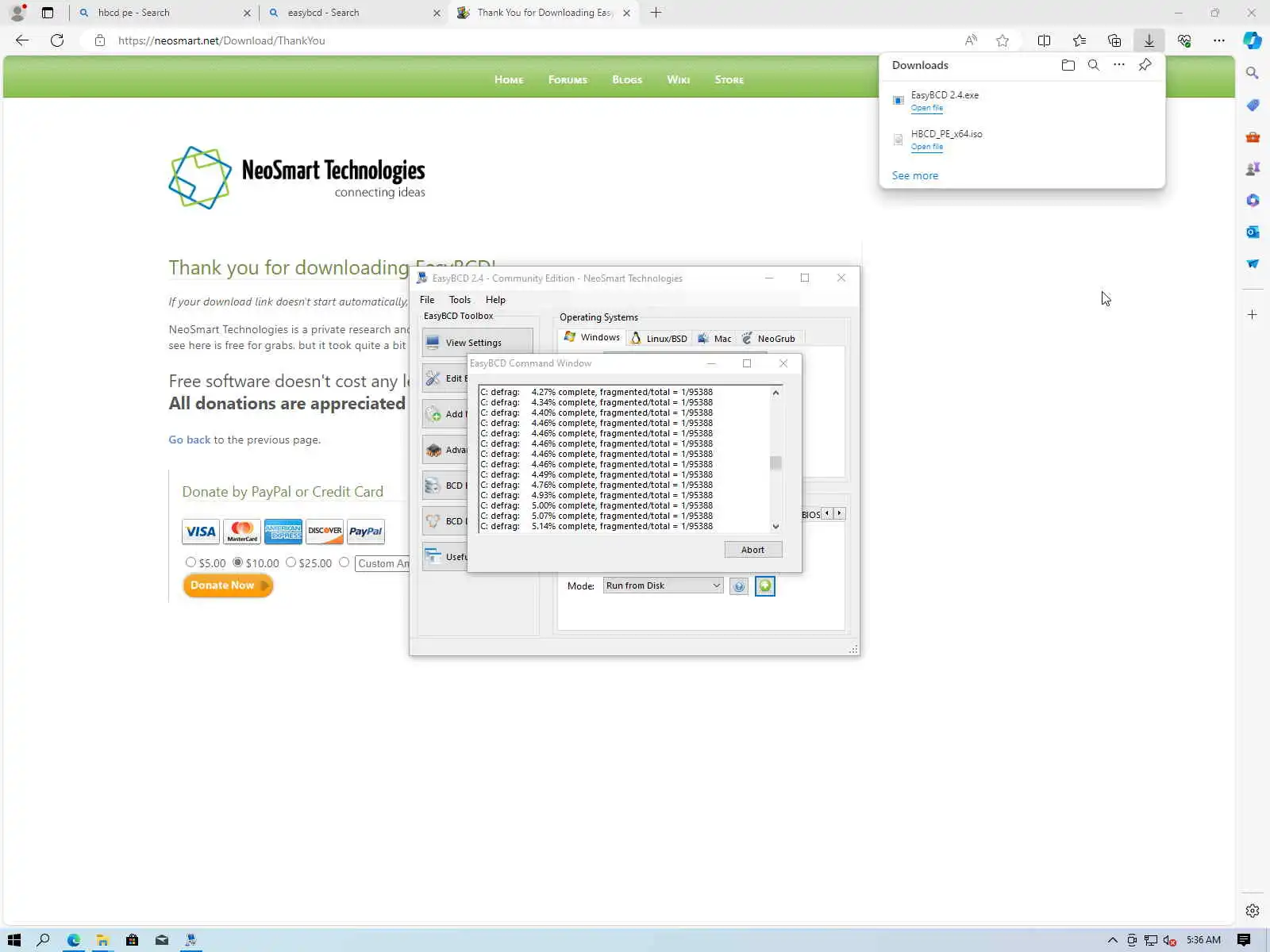The image size is (1270, 952).
Task: Click the Custom Amount input field
Action: point(382,563)
